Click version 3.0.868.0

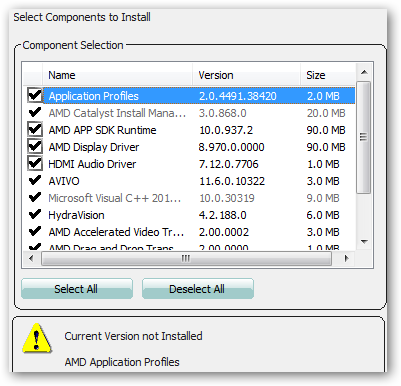pyautogui.click(x=223, y=113)
